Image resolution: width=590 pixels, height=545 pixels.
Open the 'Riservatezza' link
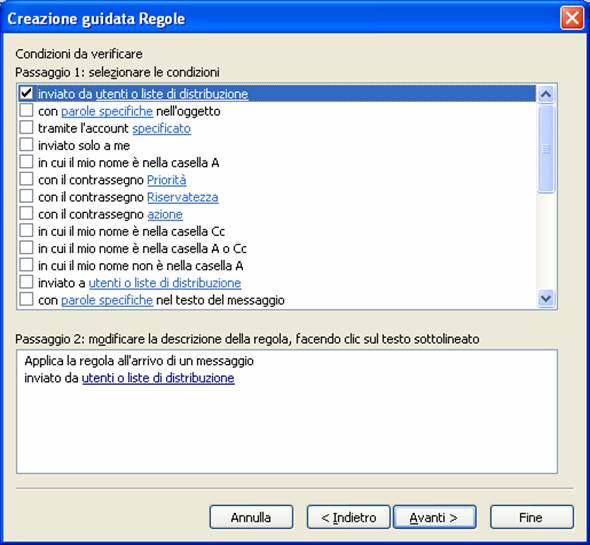coord(182,197)
